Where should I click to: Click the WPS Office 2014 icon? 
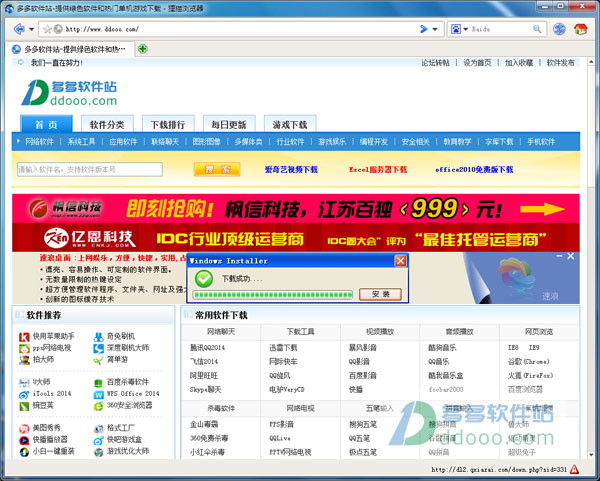tap(99, 395)
